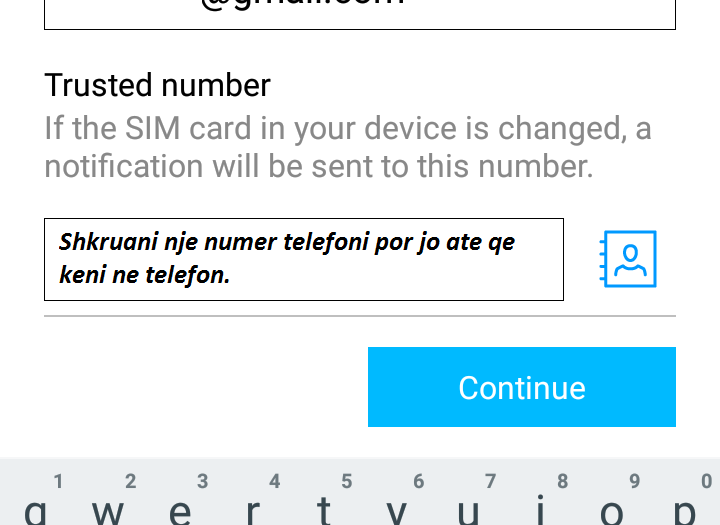Tap the person silhouette in contacts icon

(630, 260)
